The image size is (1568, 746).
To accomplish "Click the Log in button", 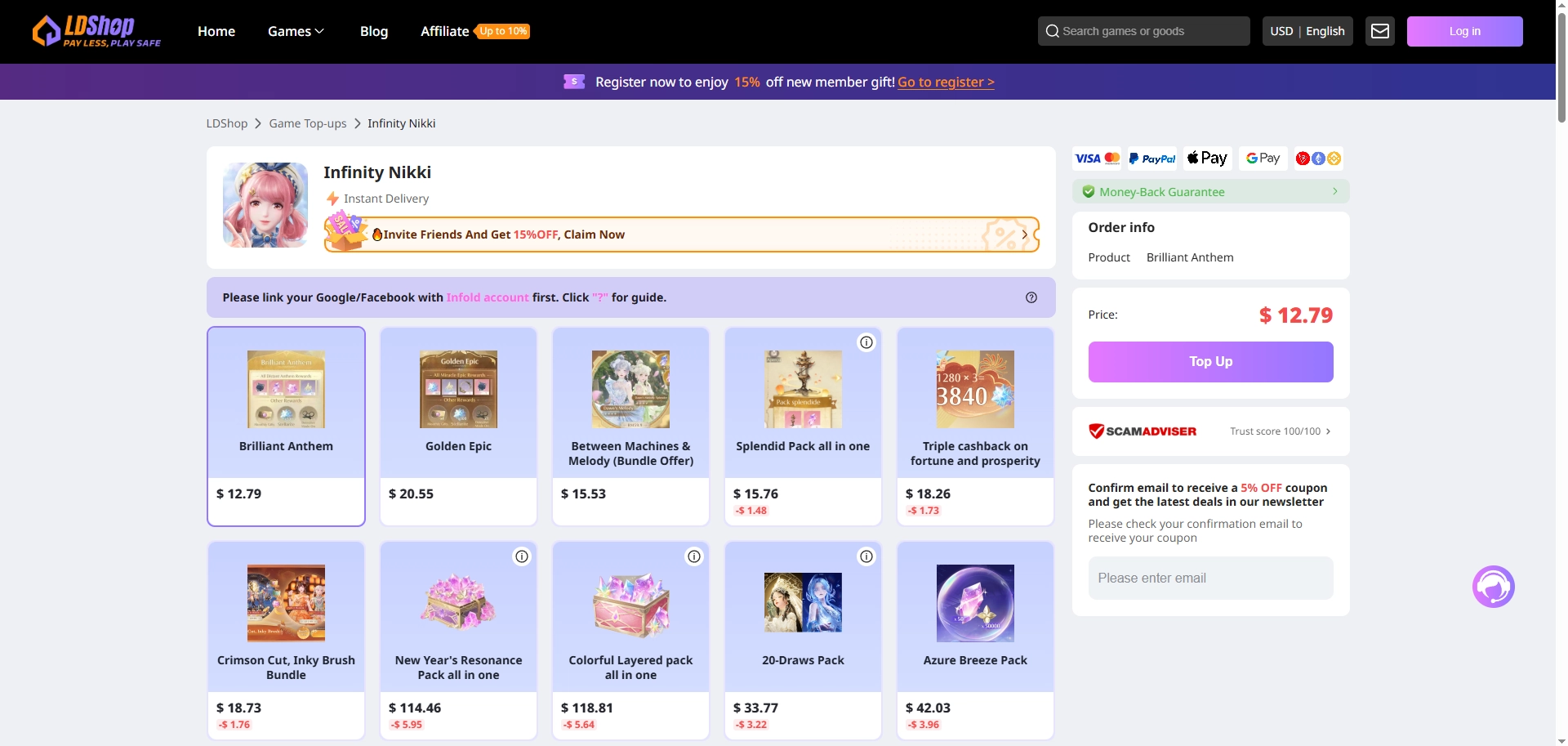I will point(1464,31).
